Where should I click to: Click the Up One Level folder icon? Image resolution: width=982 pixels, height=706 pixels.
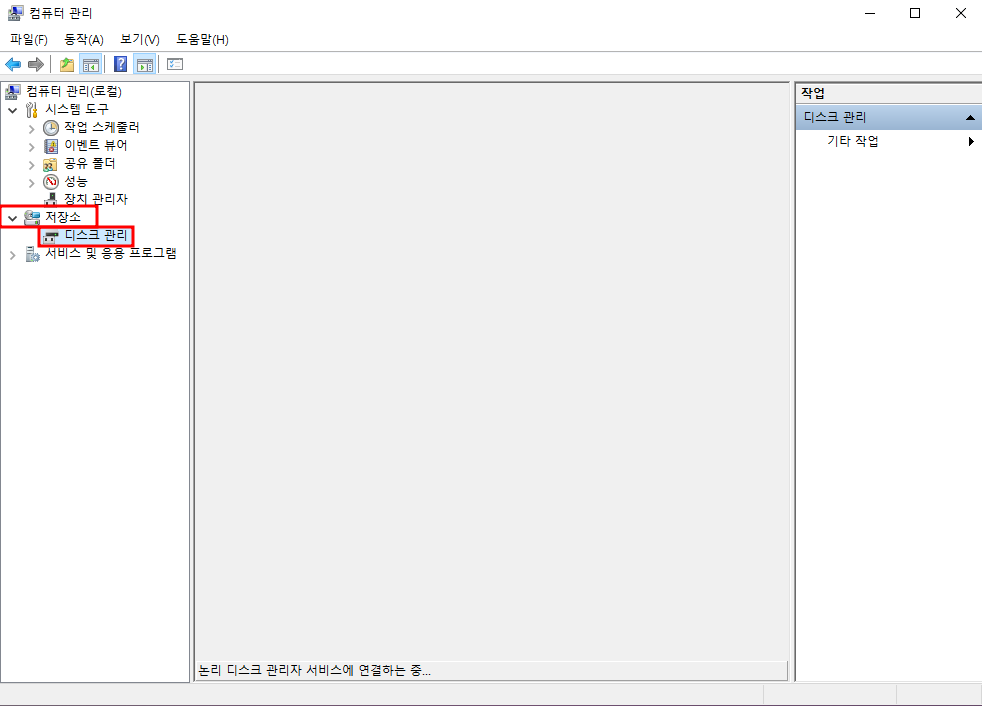pyautogui.click(x=66, y=65)
